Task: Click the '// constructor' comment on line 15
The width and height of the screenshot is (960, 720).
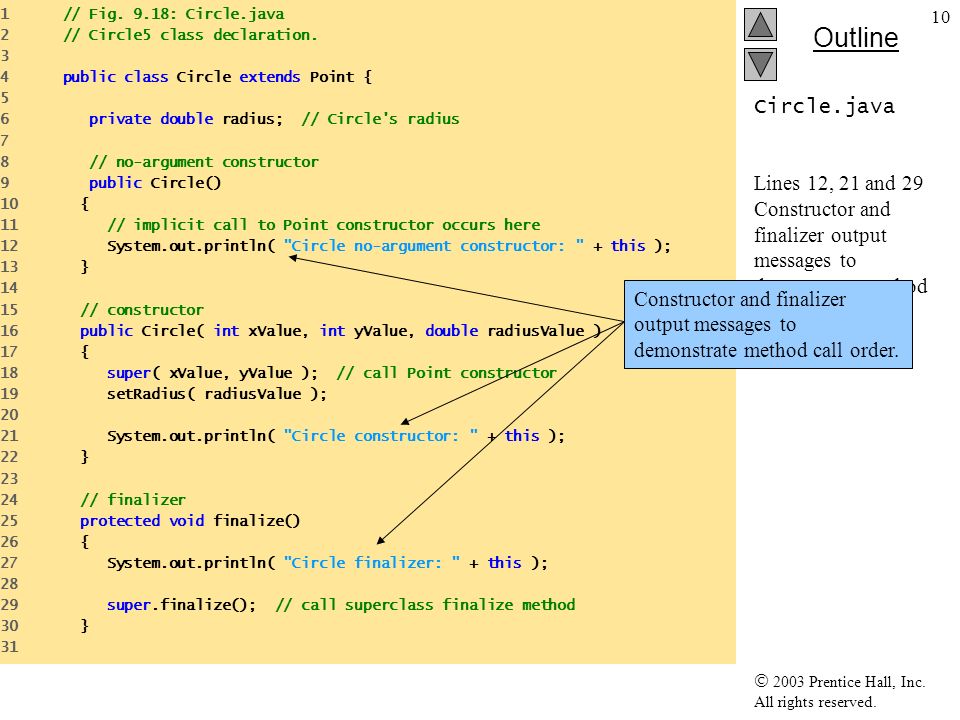Action: 142,310
